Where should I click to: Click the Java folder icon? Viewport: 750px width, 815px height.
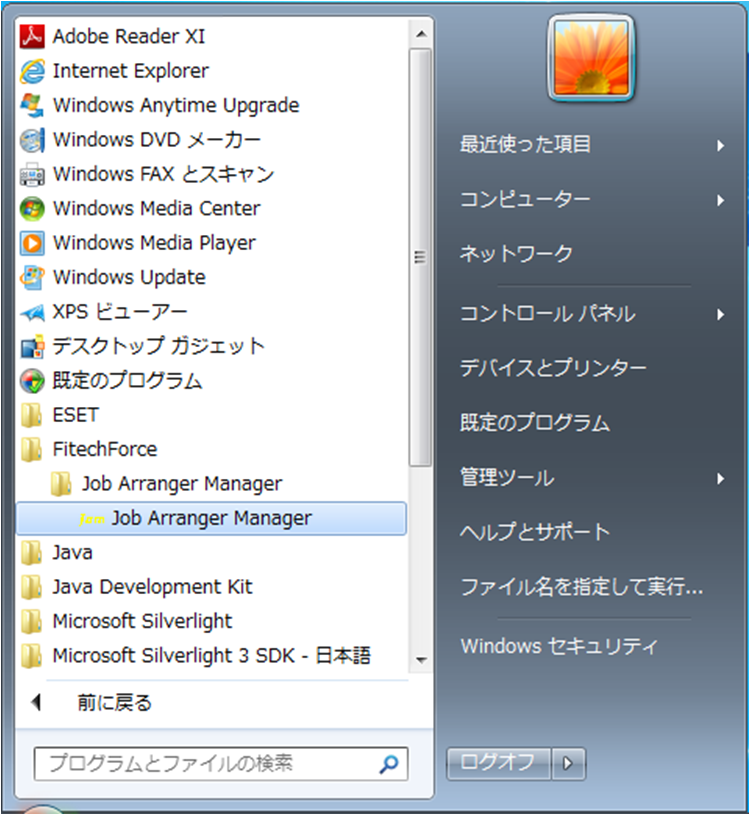pos(32,553)
